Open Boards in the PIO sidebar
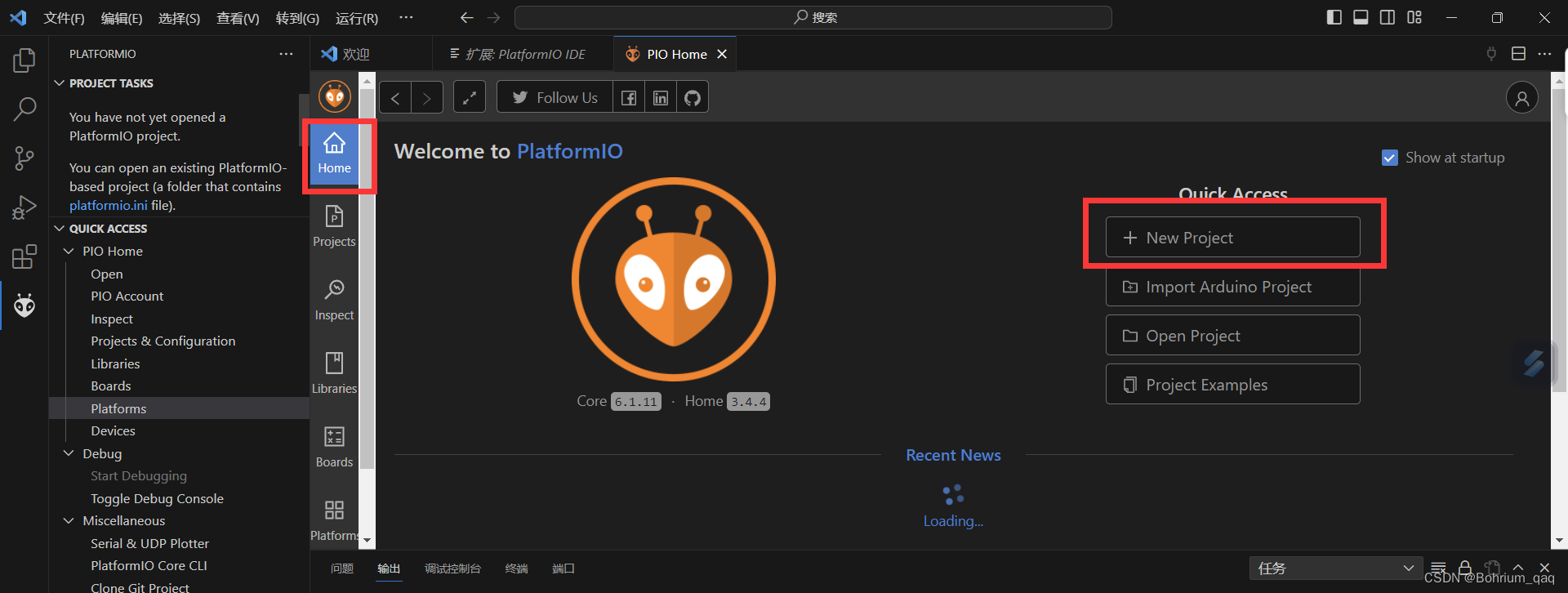This screenshot has width=1568, height=593. click(334, 447)
